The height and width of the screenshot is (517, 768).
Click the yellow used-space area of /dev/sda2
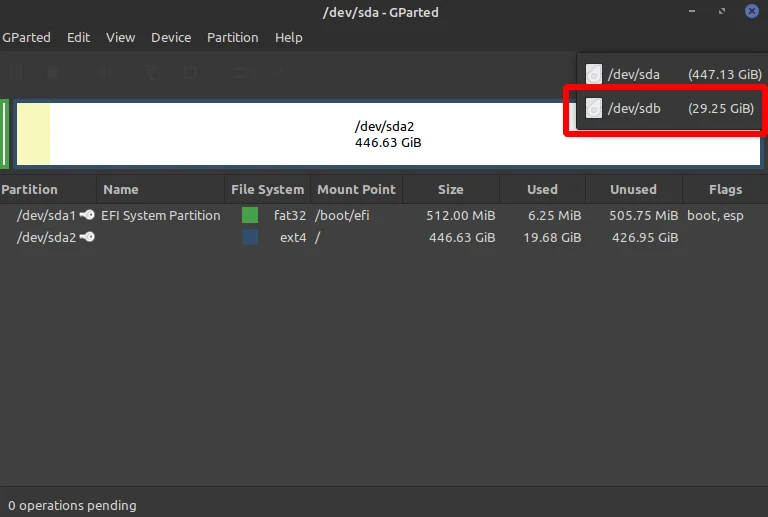click(x=33, y=134)
